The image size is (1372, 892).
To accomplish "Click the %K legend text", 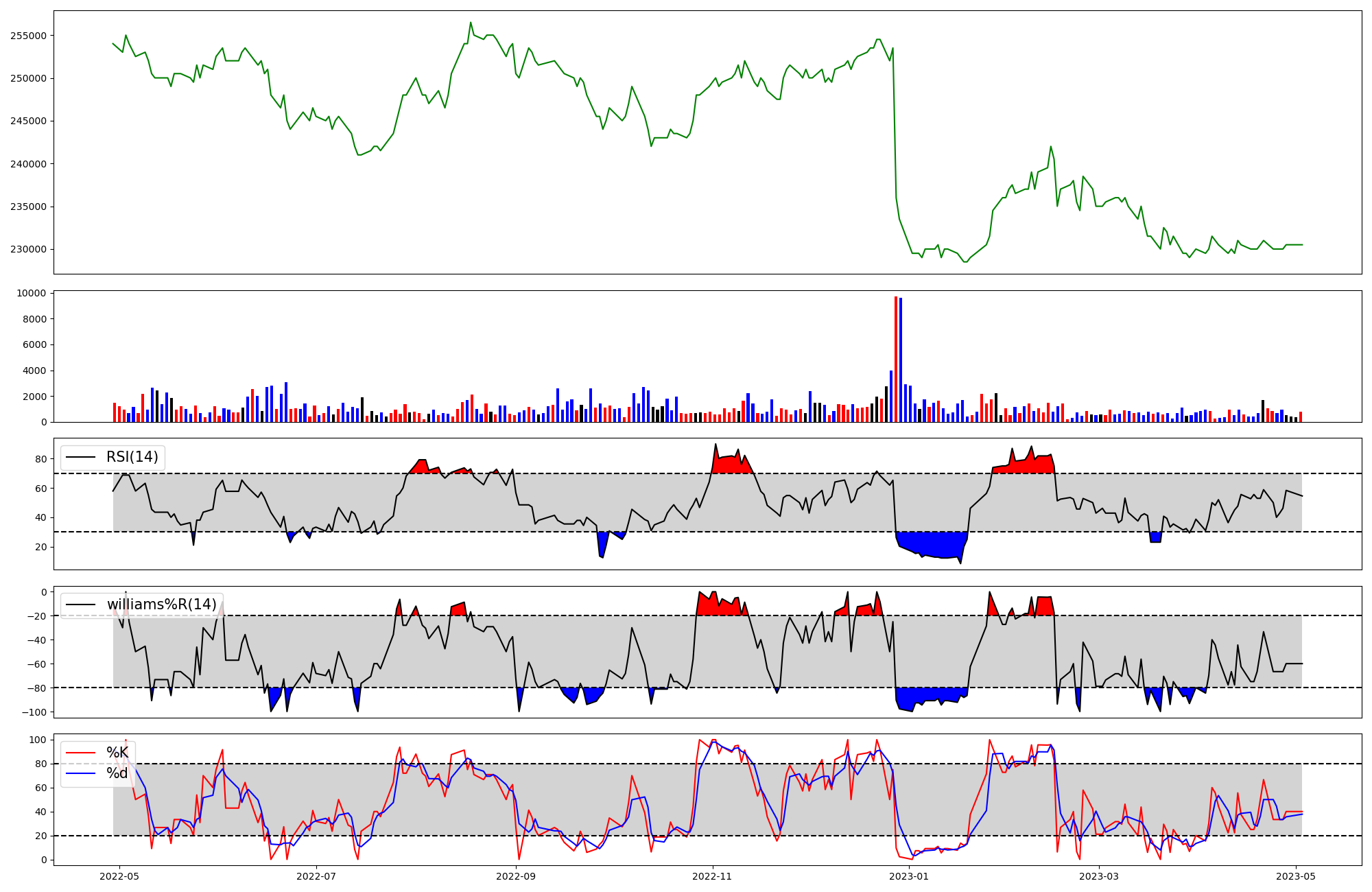I will coord(117,753).
